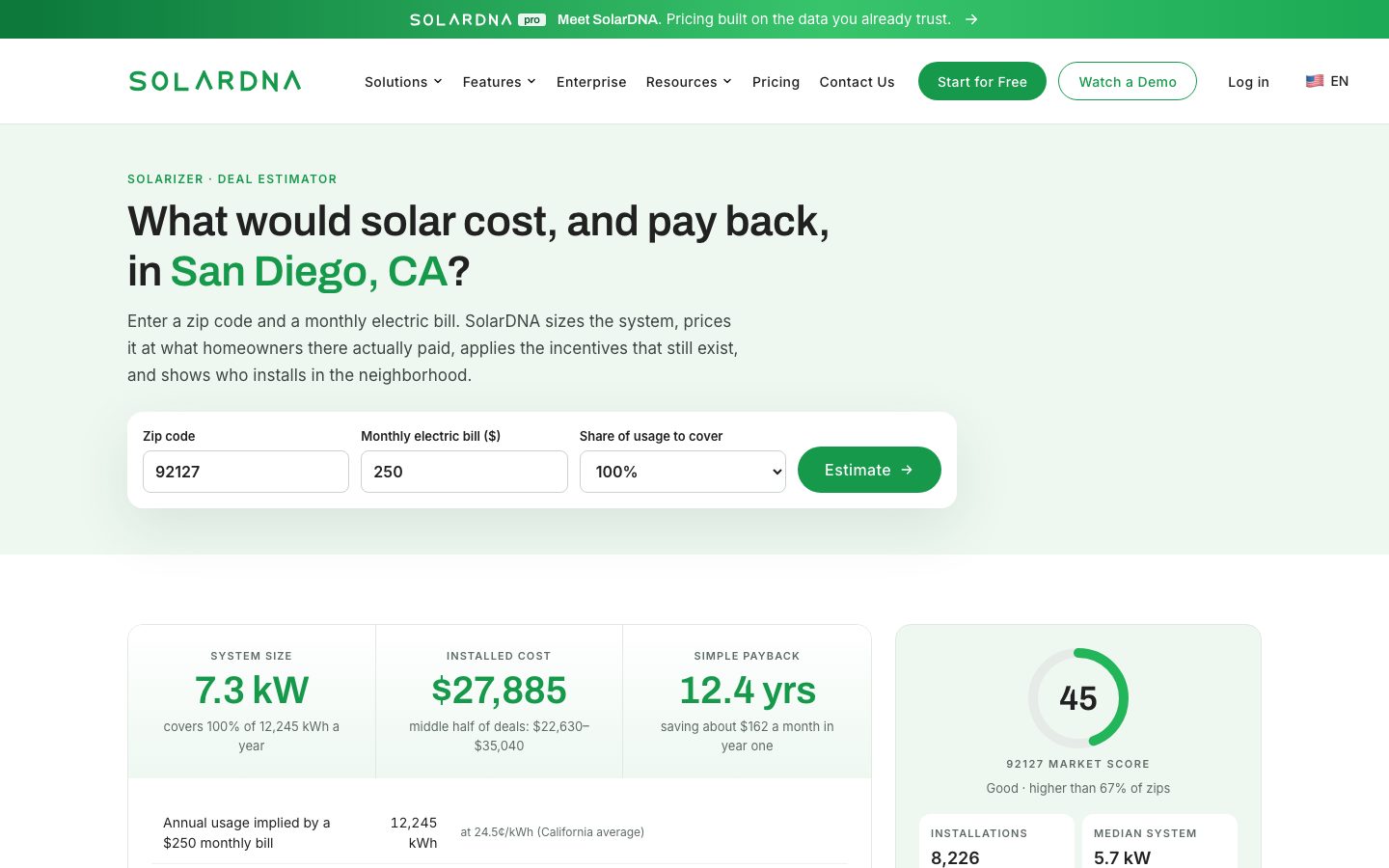The width and height of the screenshot is (1389, 868).
Task: Click the 92127 MARKET SCORE label
Action: (x=1078, y=764)
